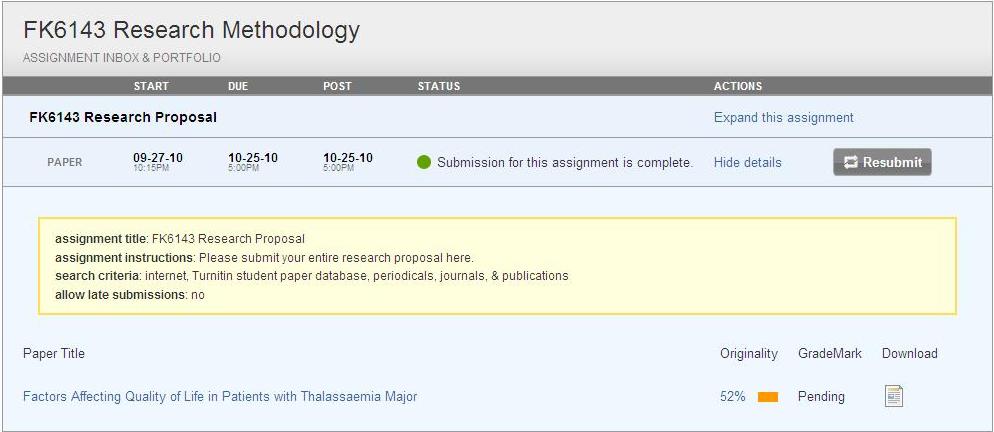Open the 52% originality report
Screen dimensions: 994x432
click(732, 397)
